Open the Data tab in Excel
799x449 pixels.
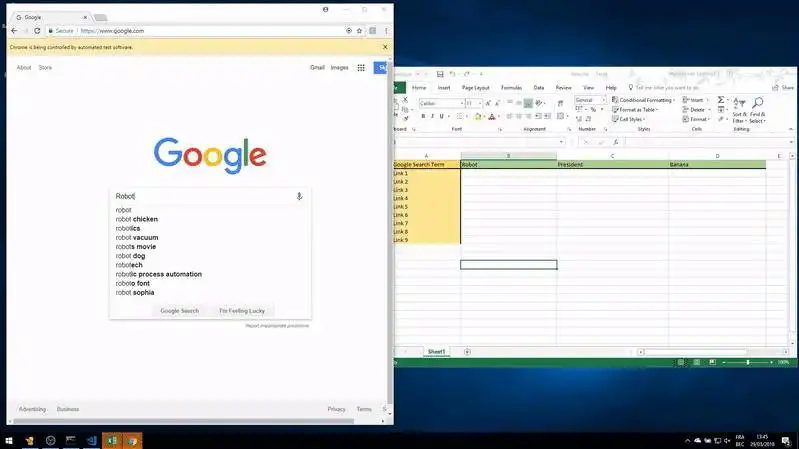coord(539,88)
